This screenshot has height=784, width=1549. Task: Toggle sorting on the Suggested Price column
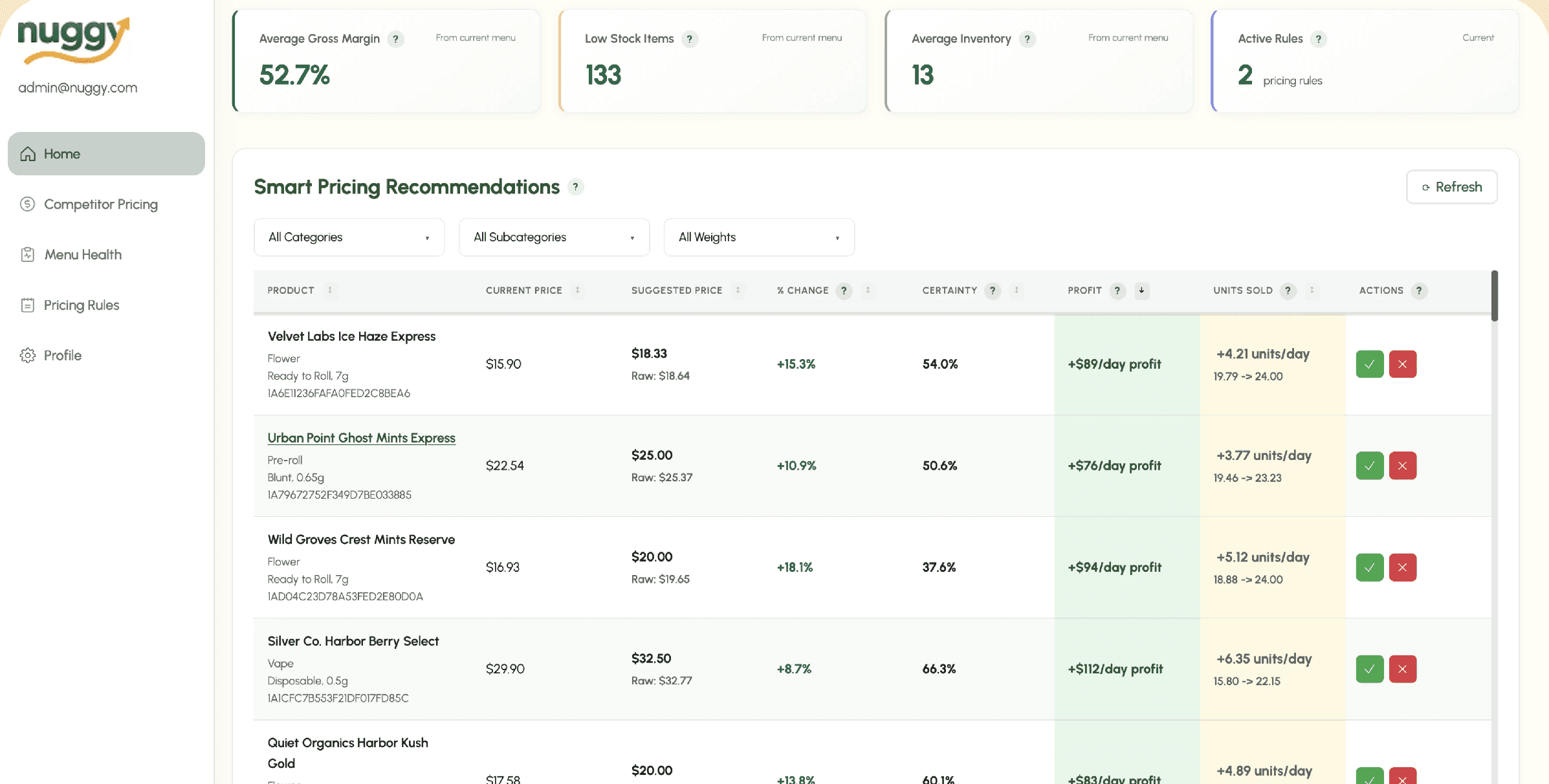pyautogui.click(x=738, y=290)
